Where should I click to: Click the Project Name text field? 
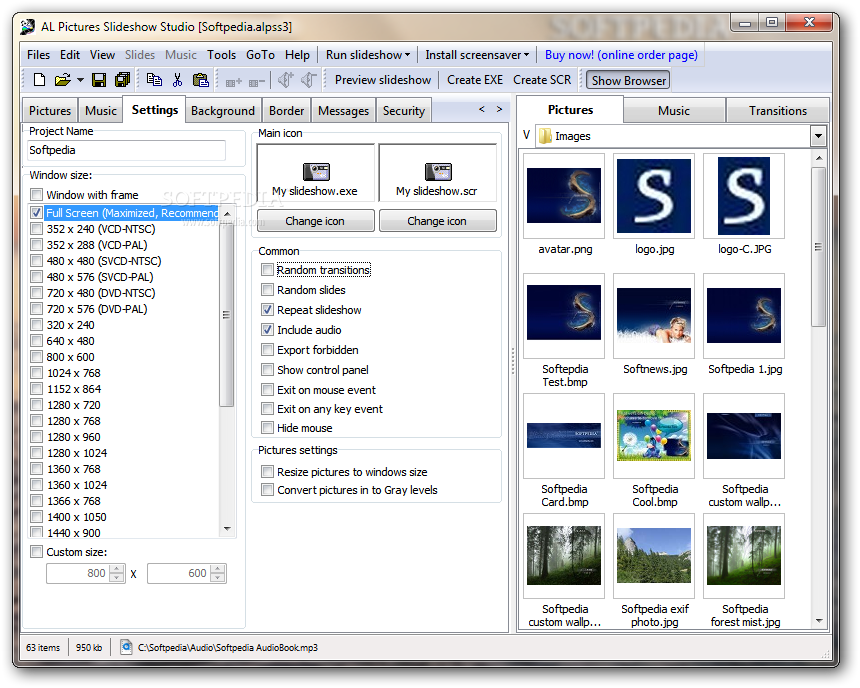pos(127,150)
